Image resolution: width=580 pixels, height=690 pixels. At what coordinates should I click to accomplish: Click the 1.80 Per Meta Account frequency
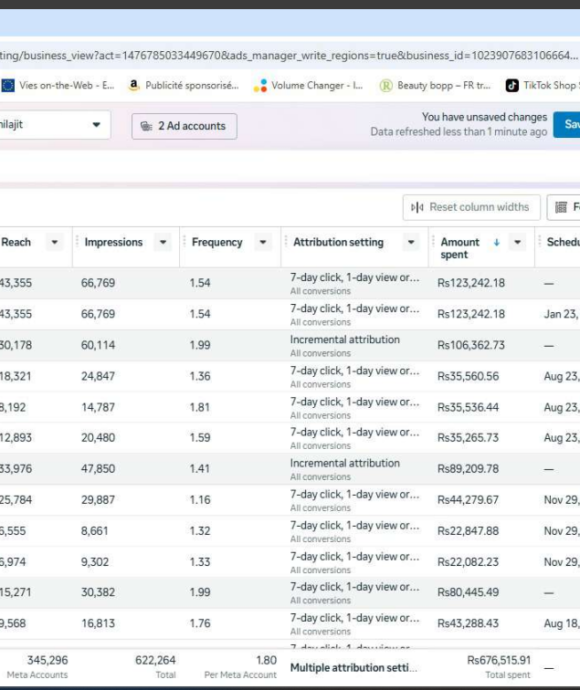click(x=267, y=660)
